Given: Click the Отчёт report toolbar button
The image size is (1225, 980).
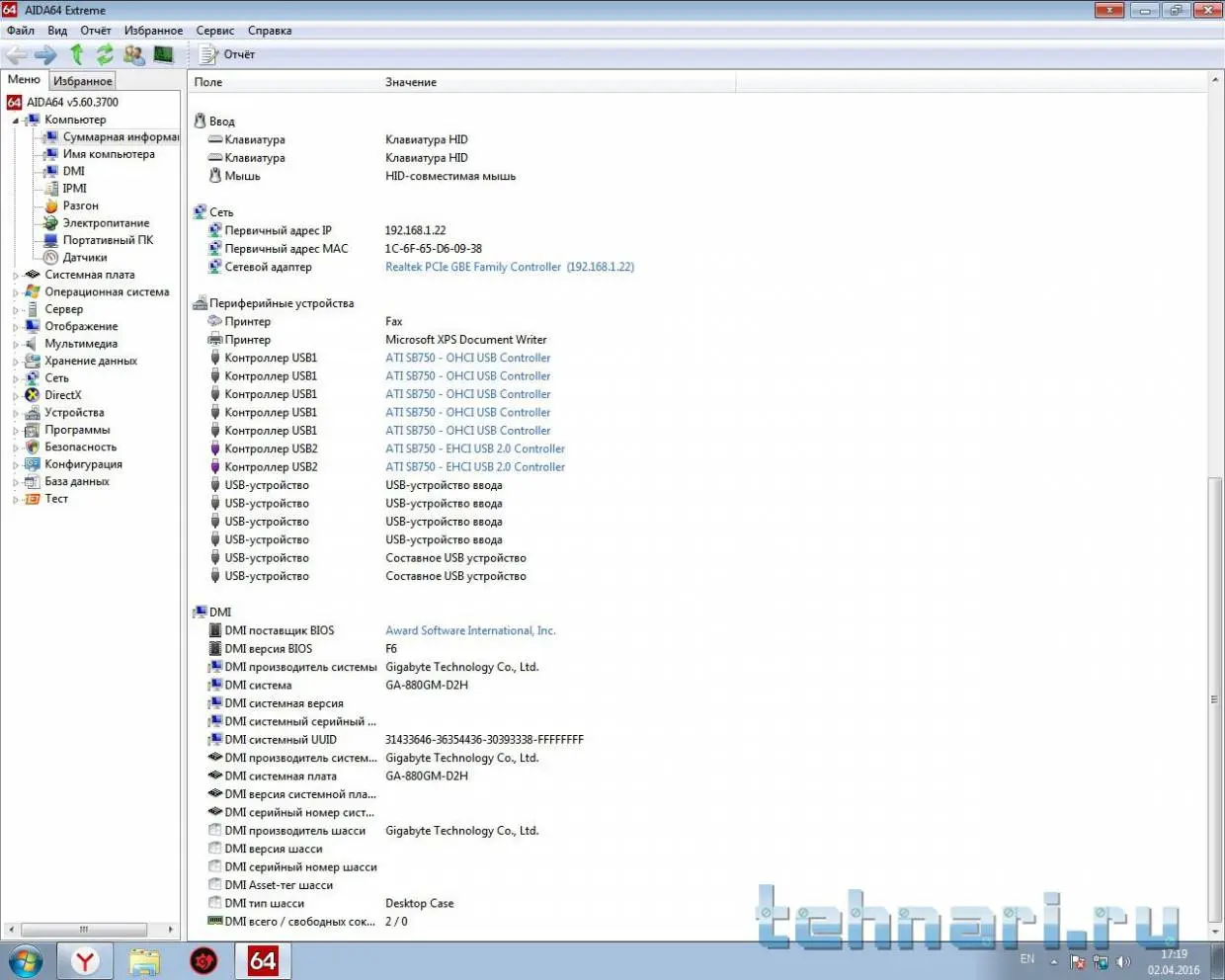Looking at the screenshot, I should coord(227,55).
